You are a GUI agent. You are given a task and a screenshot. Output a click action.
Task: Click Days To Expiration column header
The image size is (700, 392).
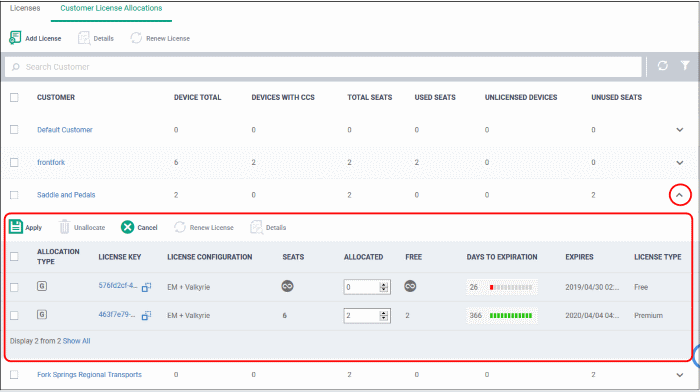(502, 257)
